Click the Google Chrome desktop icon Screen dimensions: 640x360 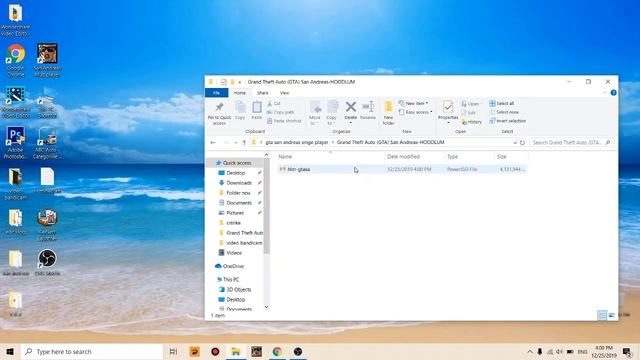point(16,60)
